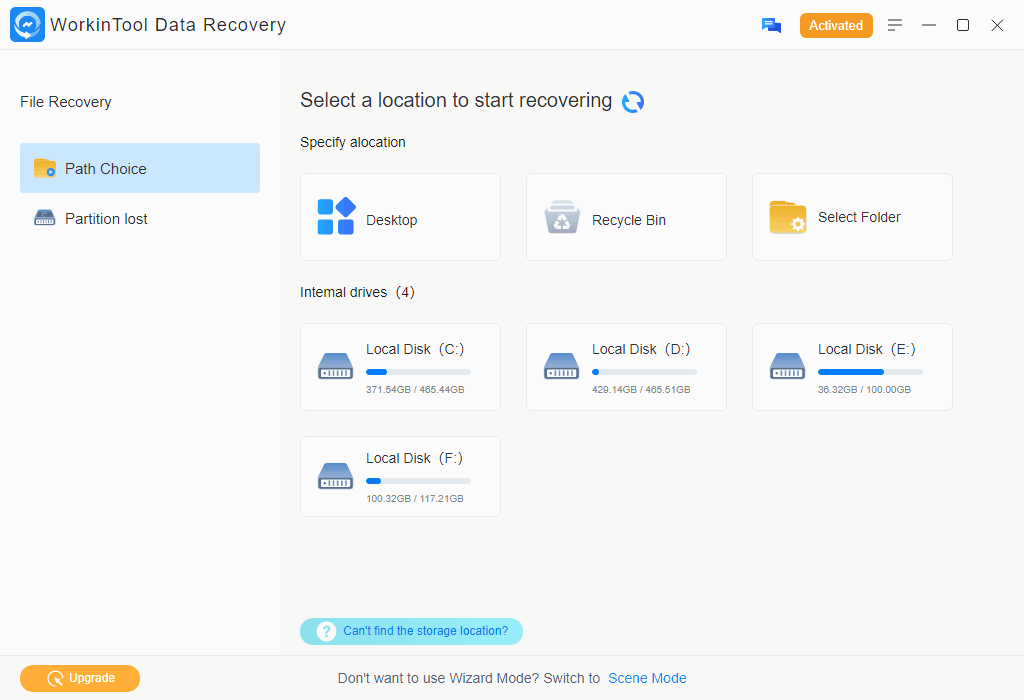Click the Upgrade button
Image resolution: width=1024 pixels, height=700 pixels.
tap(80, 678)
